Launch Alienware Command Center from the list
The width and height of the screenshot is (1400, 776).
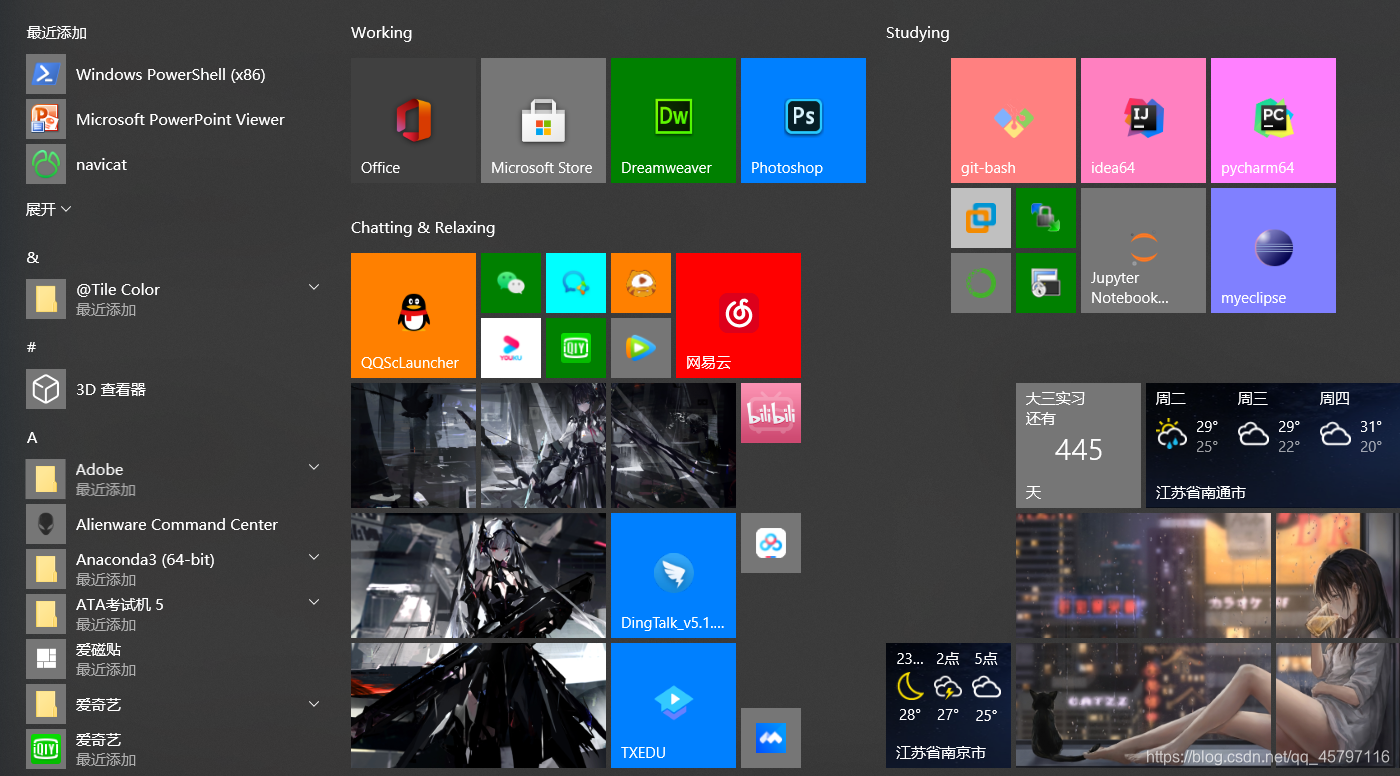point(175,524)
